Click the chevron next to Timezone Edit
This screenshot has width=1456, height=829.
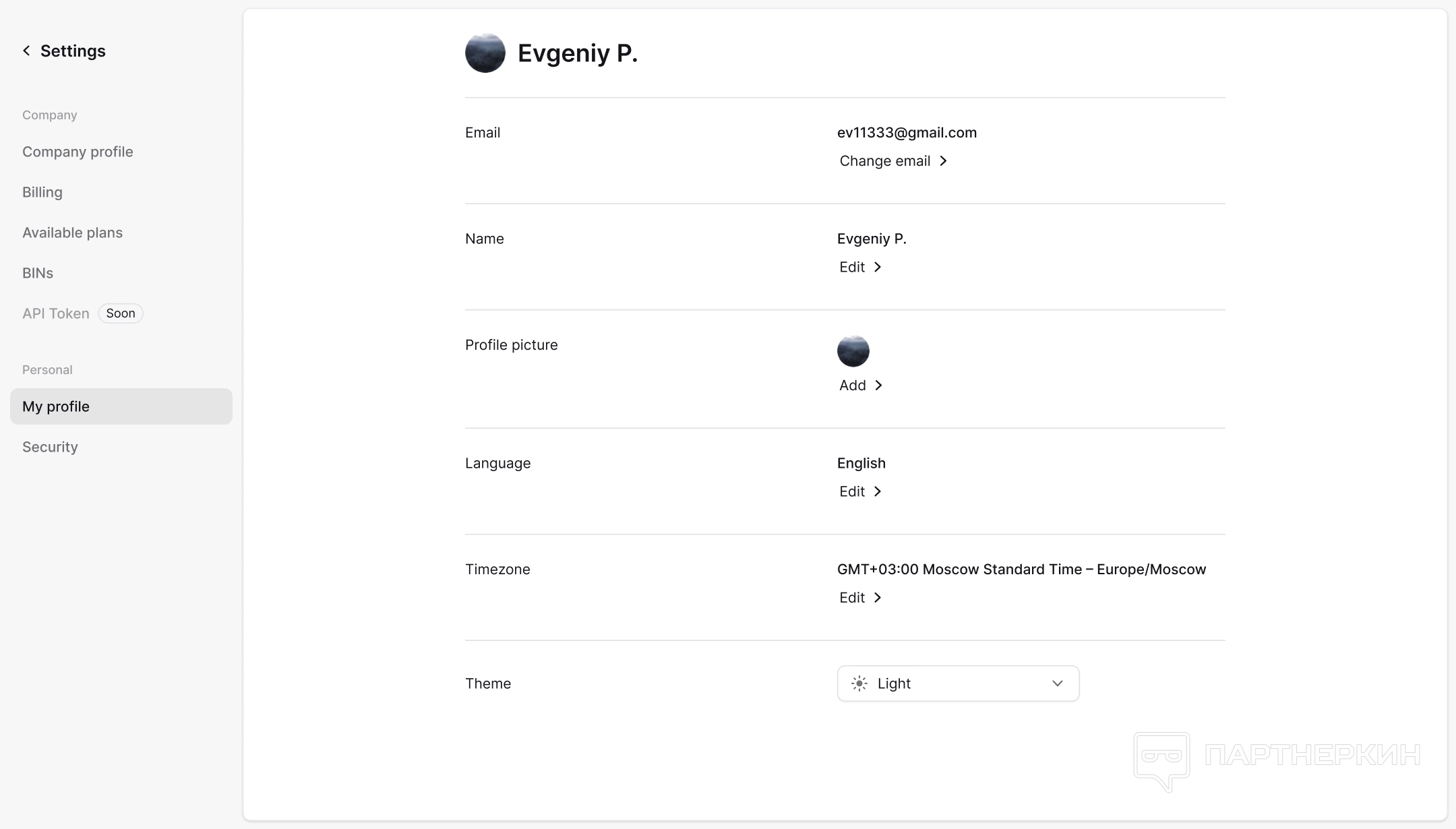[x=878, y=598]
